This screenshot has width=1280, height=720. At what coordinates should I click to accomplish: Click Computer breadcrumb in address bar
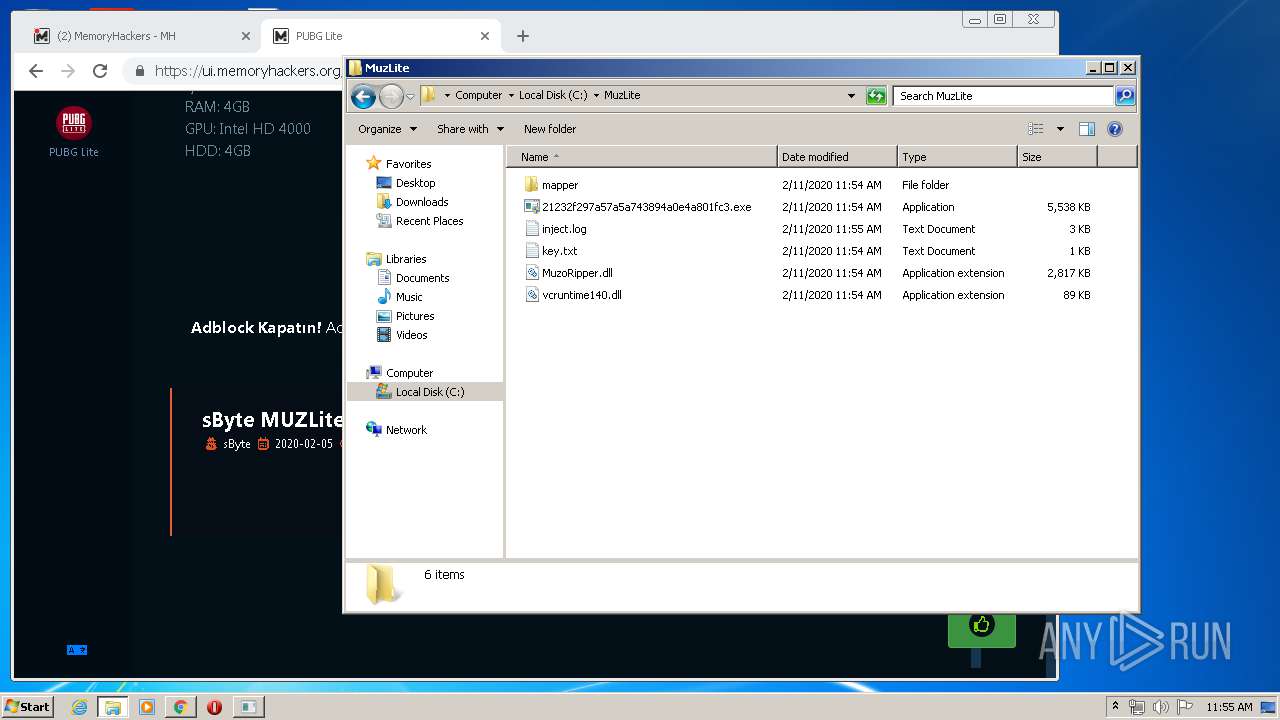(x=478, y=96)
